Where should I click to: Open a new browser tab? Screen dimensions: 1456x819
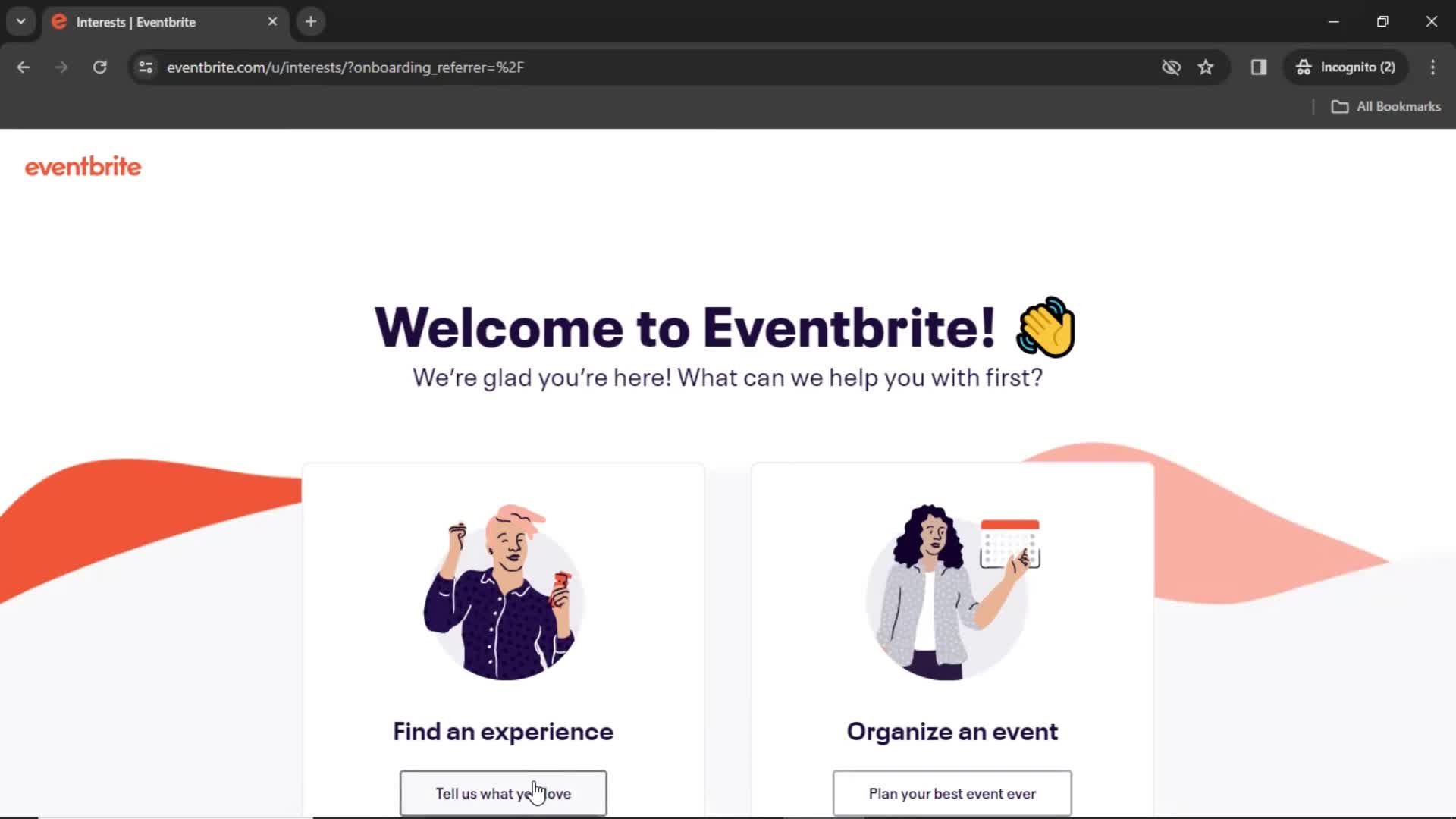[x=311, y=22]
